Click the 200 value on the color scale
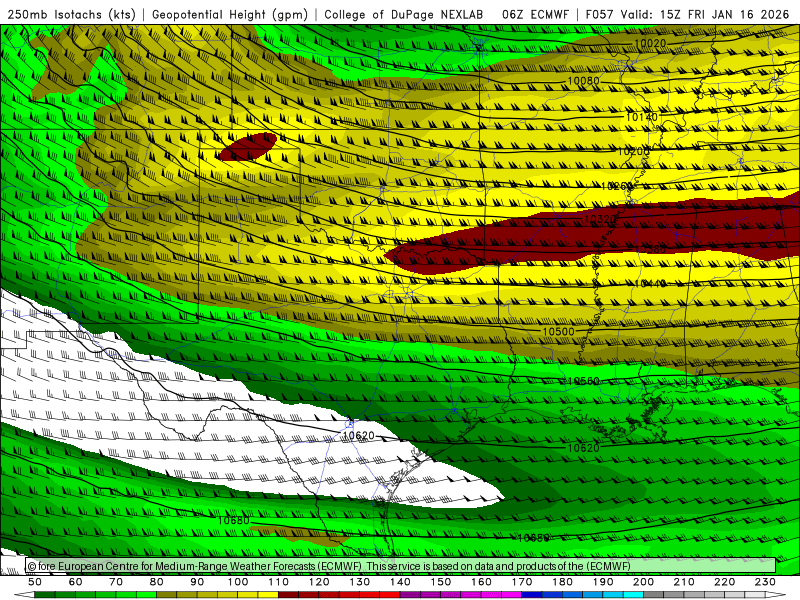 (643, 582)
